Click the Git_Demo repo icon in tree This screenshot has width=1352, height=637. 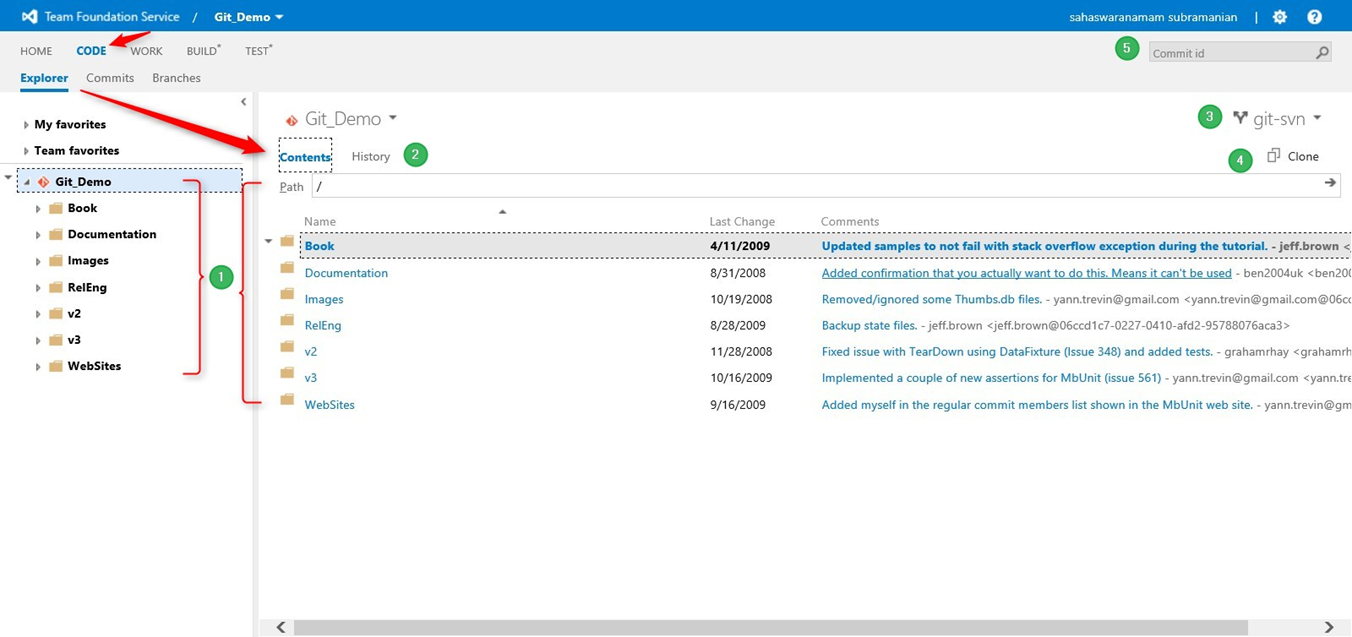[x=43, y=182]
